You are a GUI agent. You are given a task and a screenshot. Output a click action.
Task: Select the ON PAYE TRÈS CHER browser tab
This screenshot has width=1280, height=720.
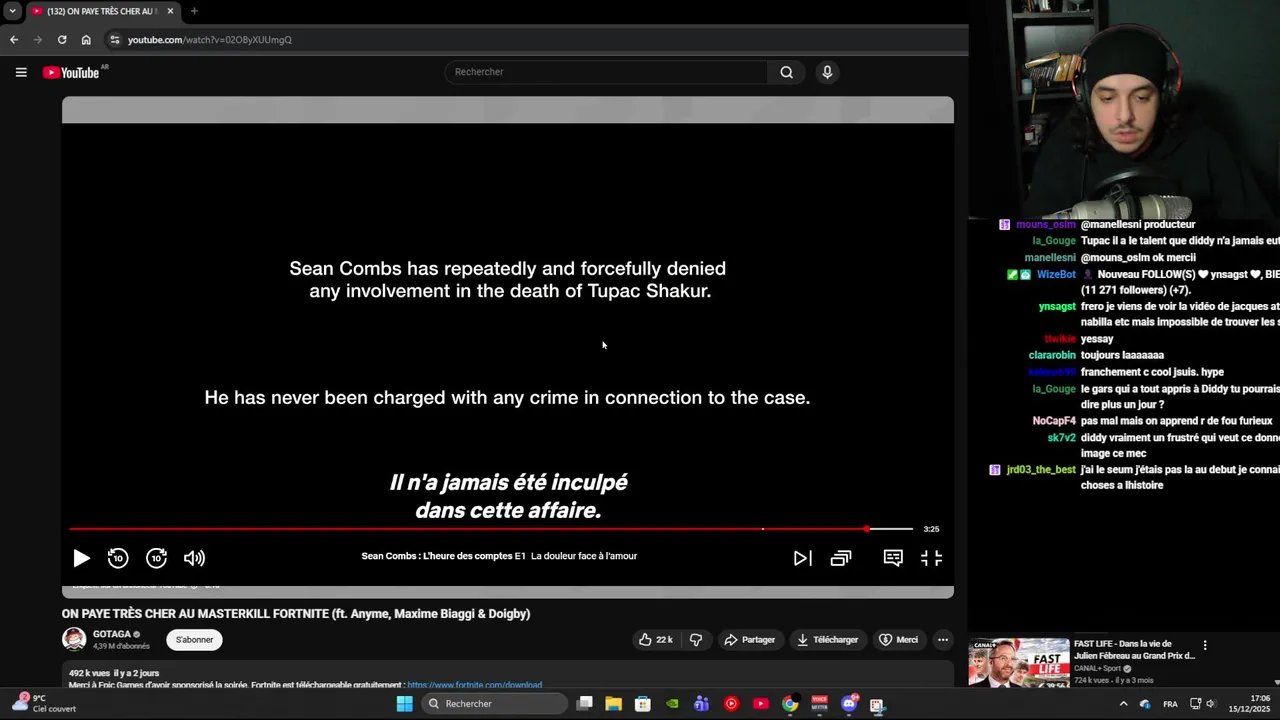pyautogui.click(x=100, y=11)
